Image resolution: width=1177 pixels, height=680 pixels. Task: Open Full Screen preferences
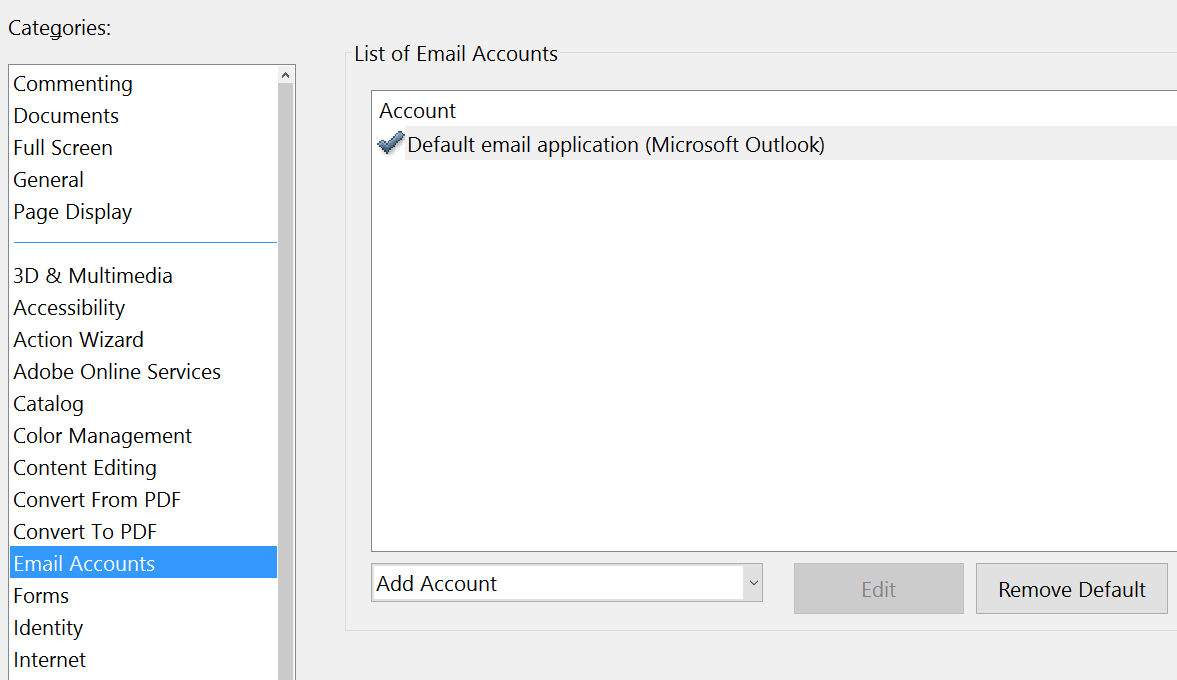(x=62, y=148)
